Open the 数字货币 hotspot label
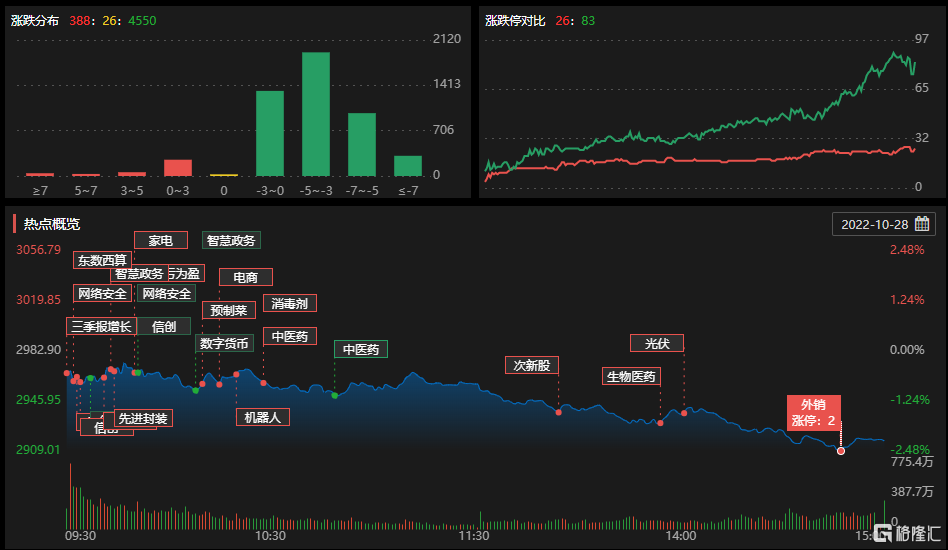 point(224,343)
